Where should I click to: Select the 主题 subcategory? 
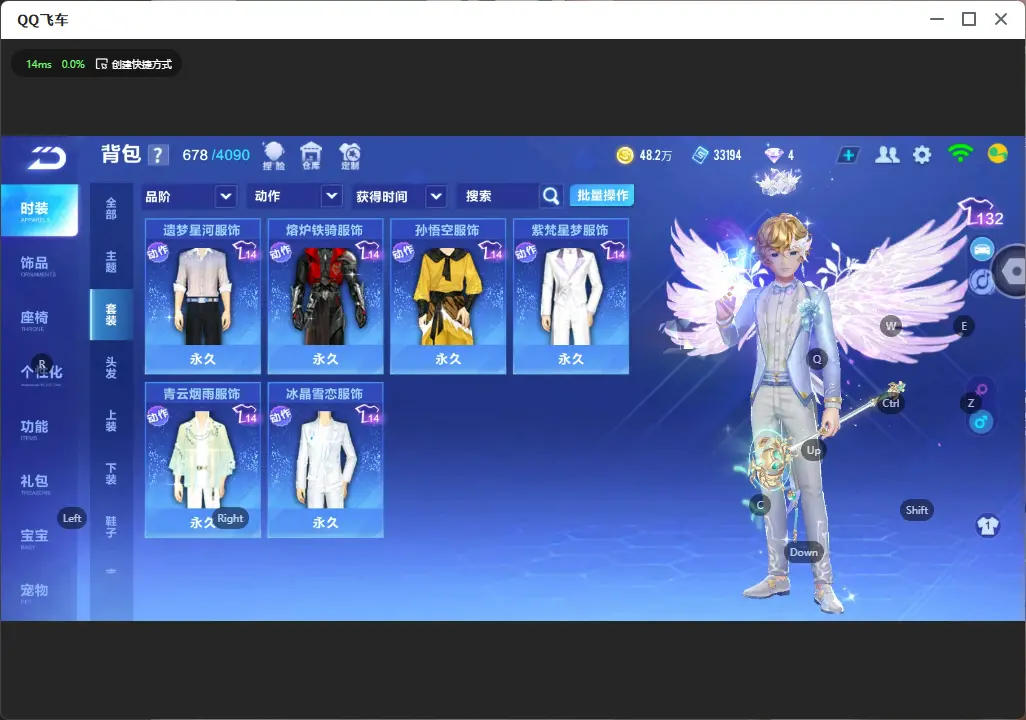(111, 262)
